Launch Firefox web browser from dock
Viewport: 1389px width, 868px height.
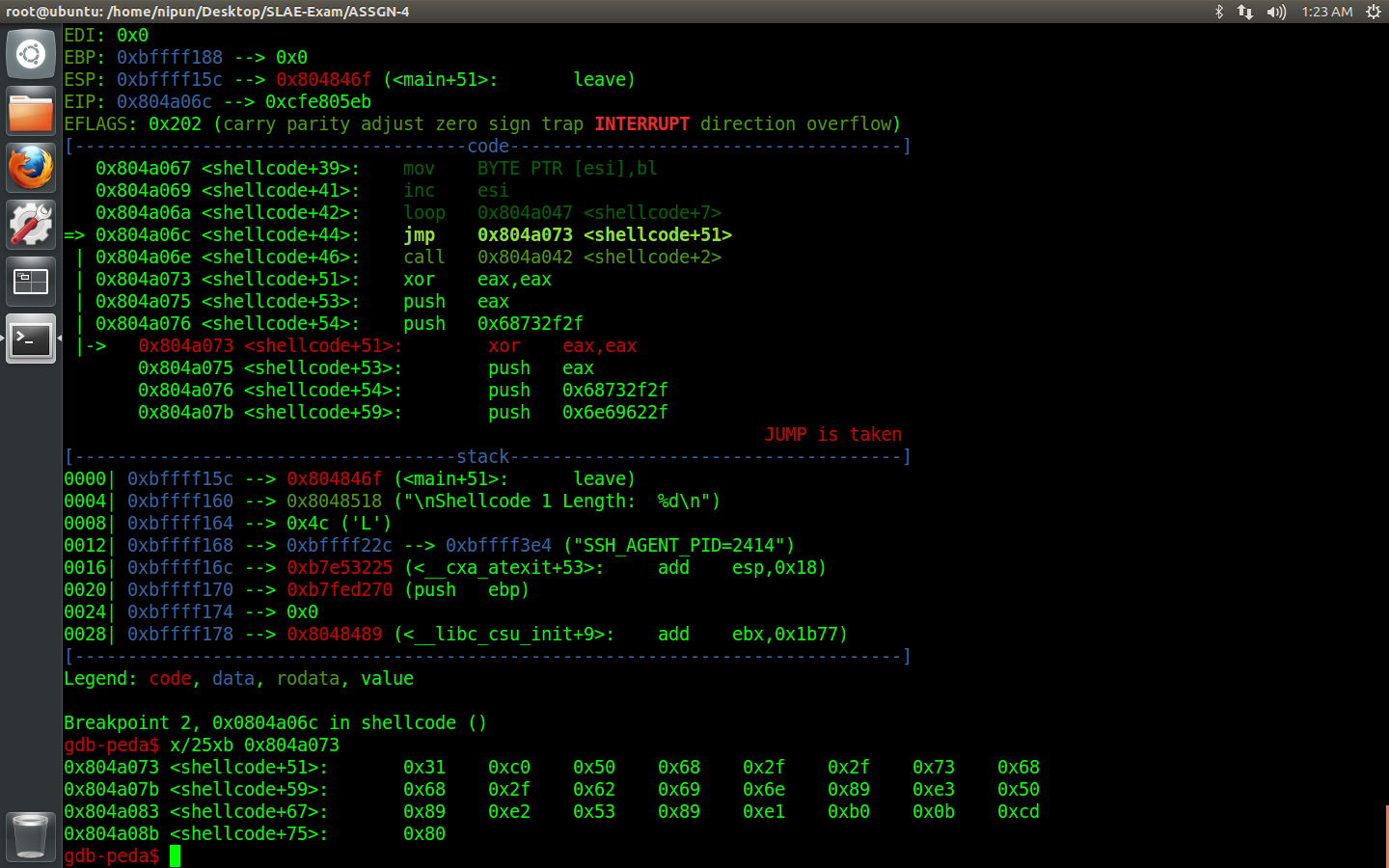[31, 168]
